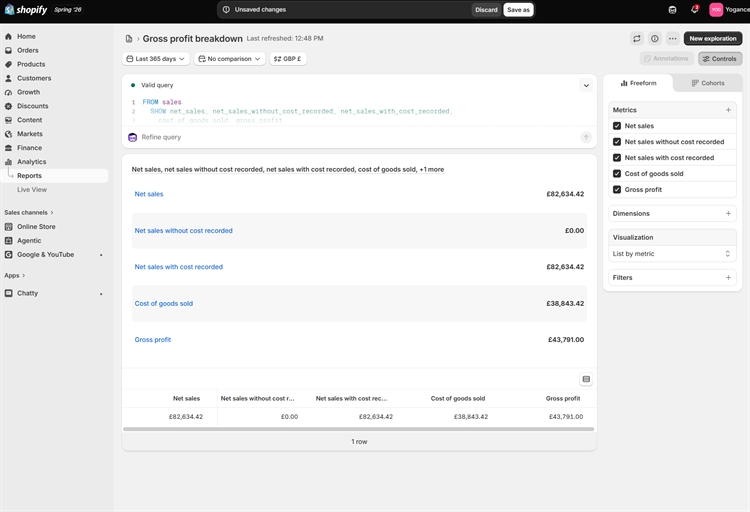Click the Shopify logo
The height and width of the screenshot is (512, 750).
[x=26, y=10]
